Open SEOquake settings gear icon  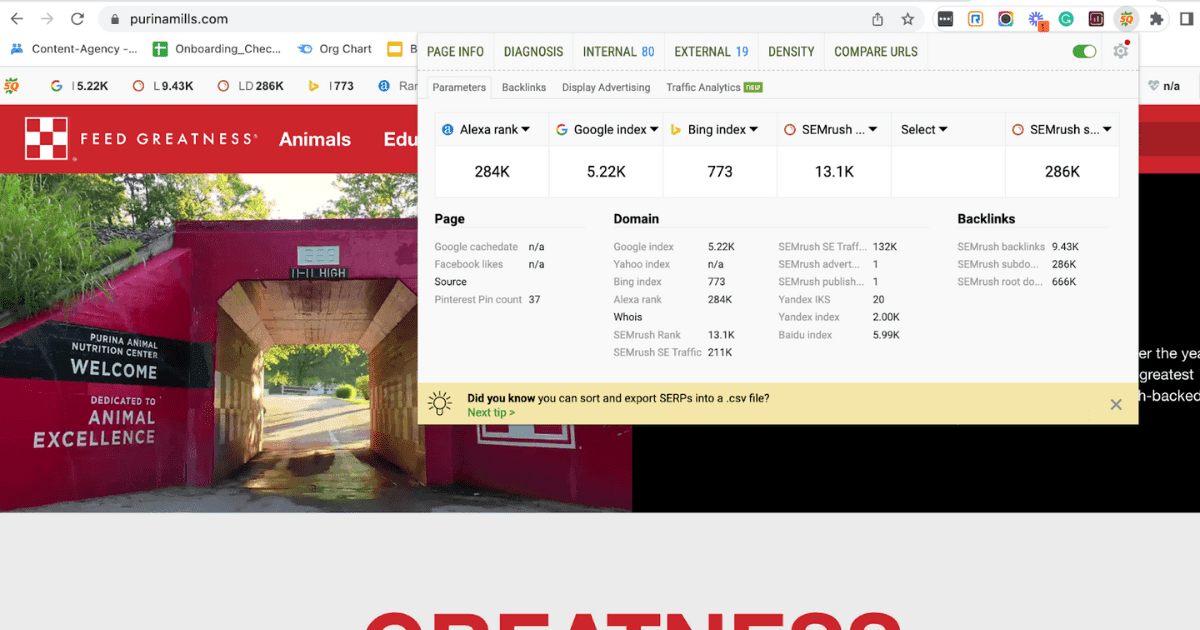point(1120,51)
